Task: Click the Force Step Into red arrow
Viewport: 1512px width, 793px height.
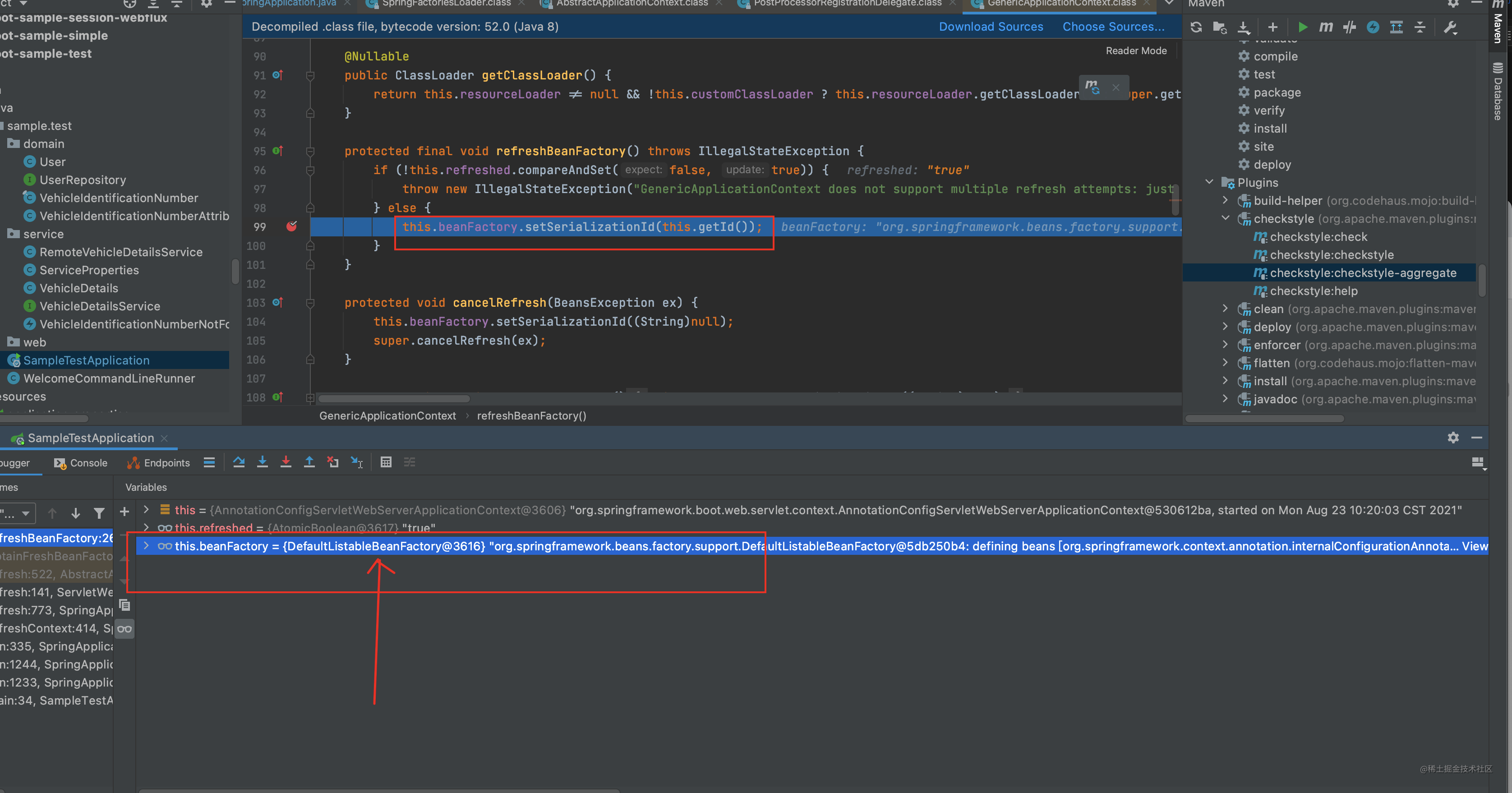Action: [x=286, y=462]
